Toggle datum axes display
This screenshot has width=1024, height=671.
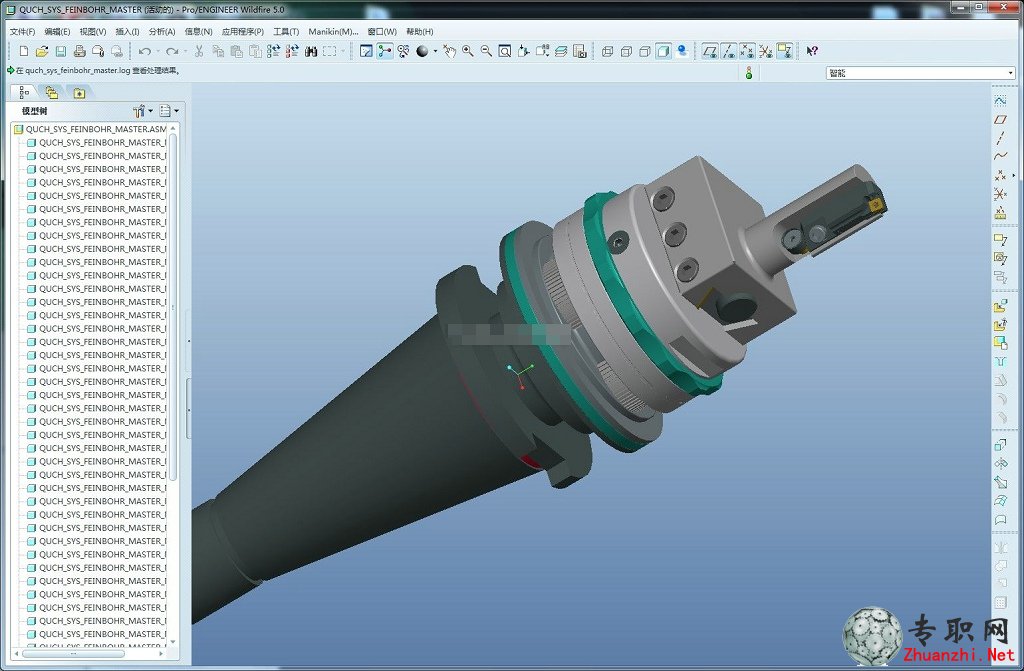(x=729, y=51)
